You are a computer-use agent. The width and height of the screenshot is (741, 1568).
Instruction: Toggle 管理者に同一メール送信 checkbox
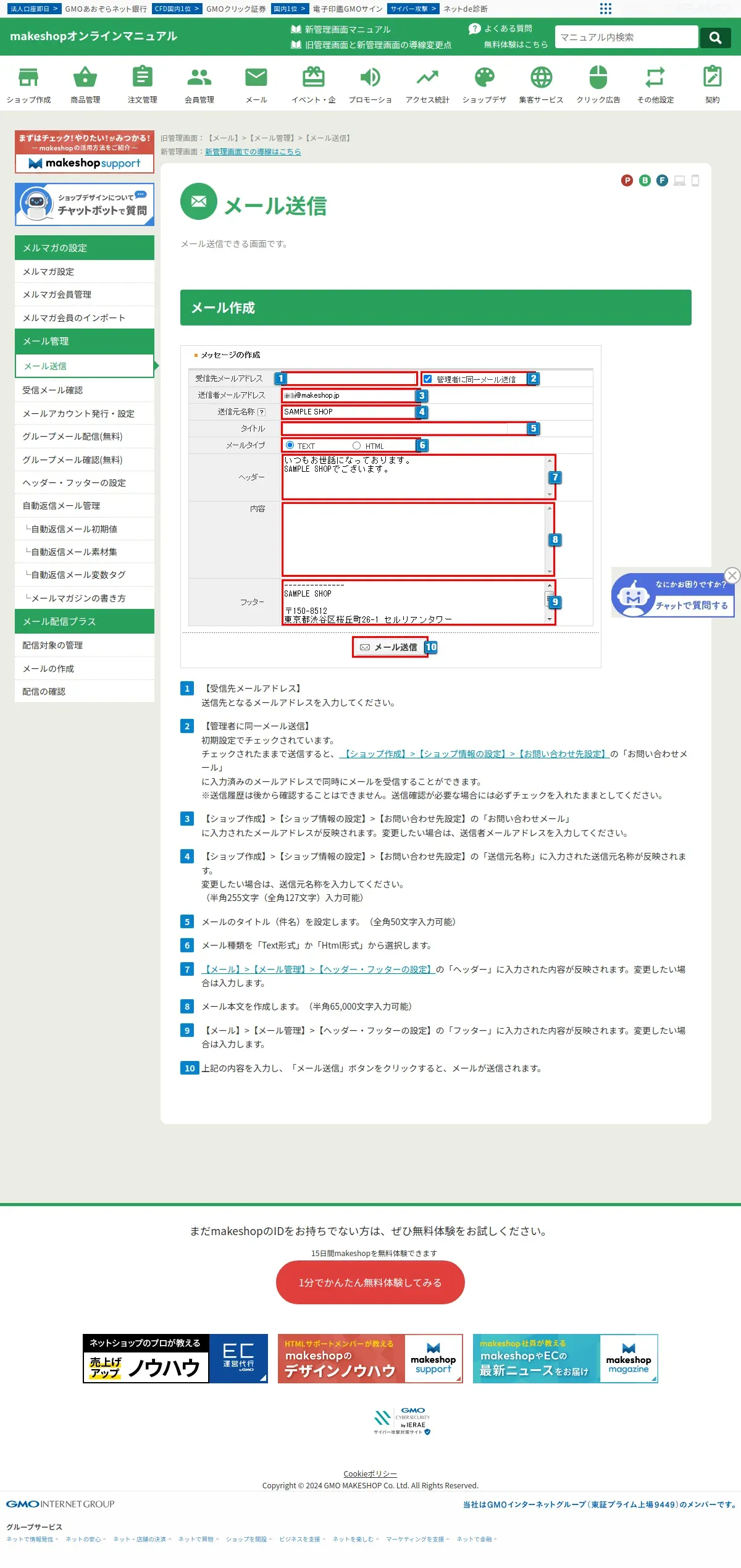coord(427,379)
